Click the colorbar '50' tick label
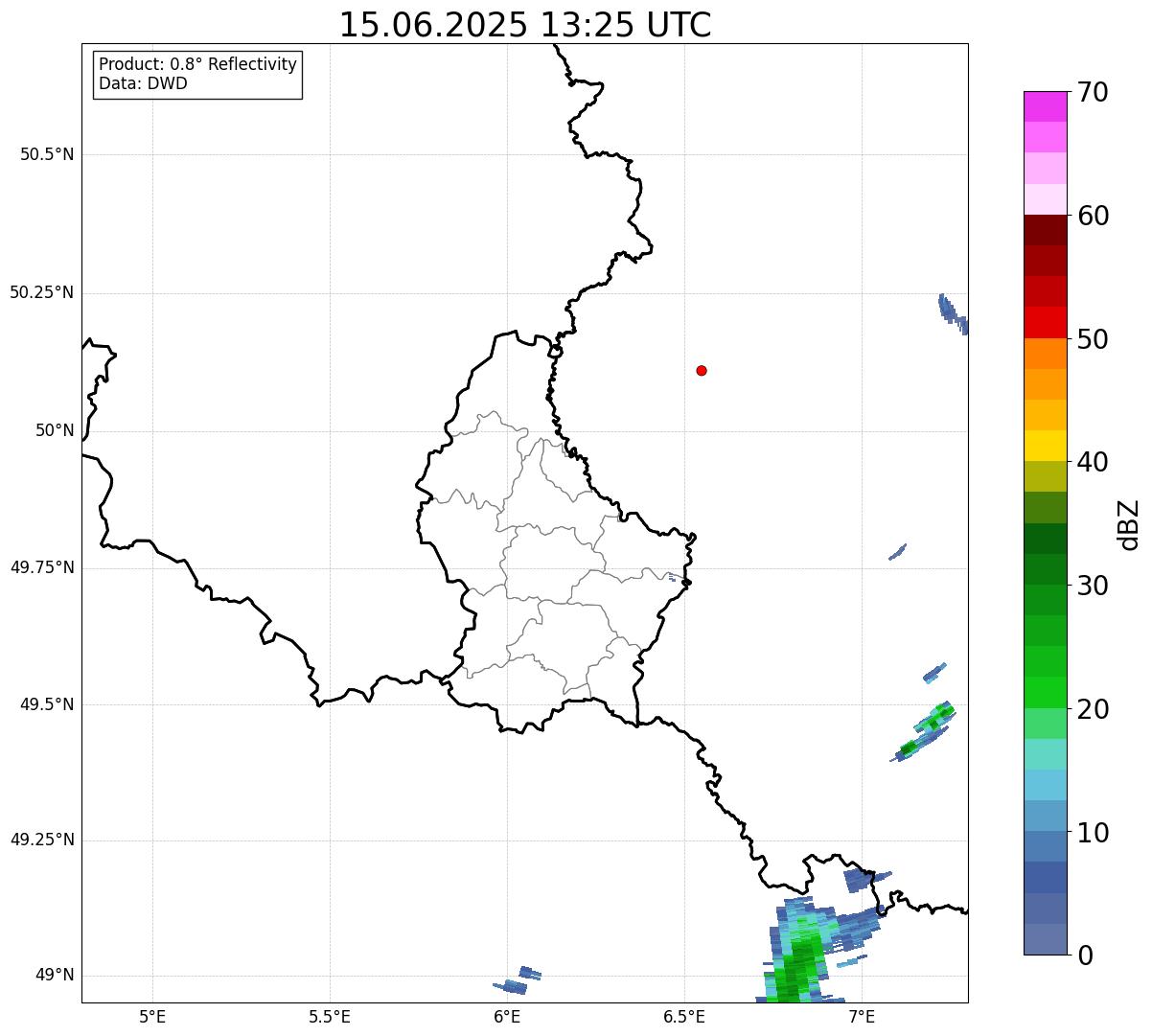 [1093, 339]
